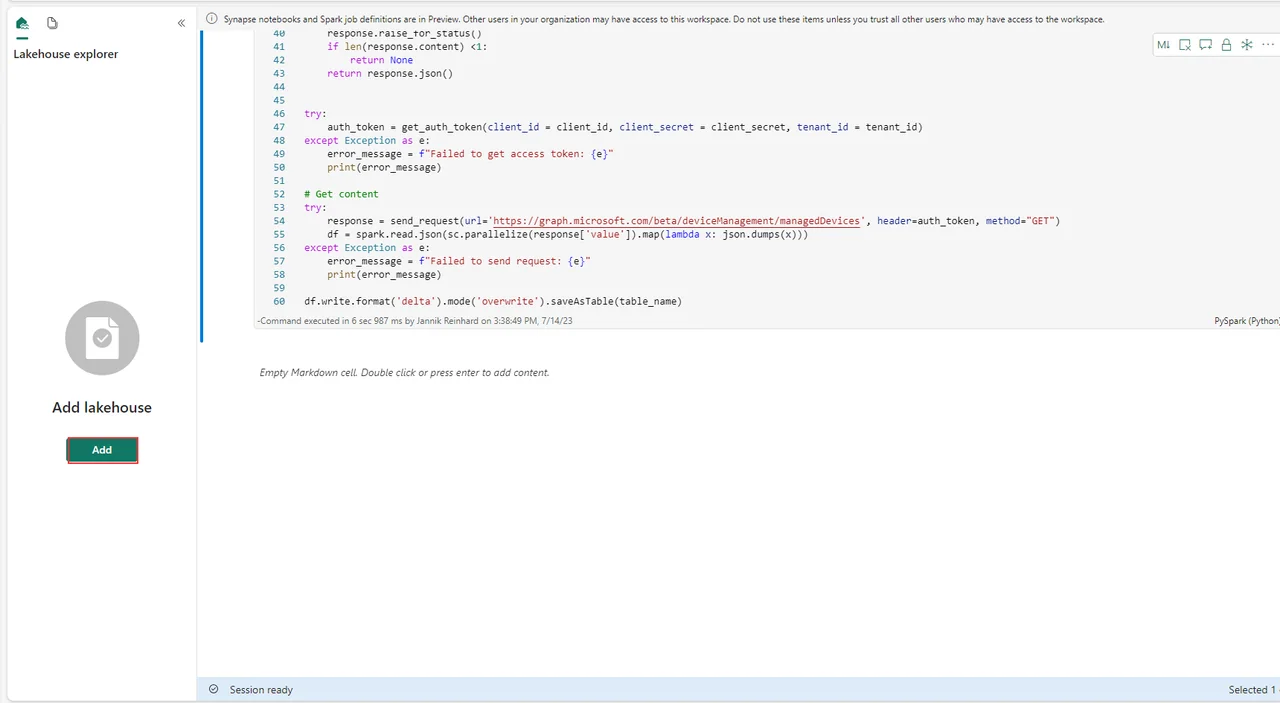Click the saveAsTable code line 60
Viewport: 1280px width, 703px height.
(493, 301)
